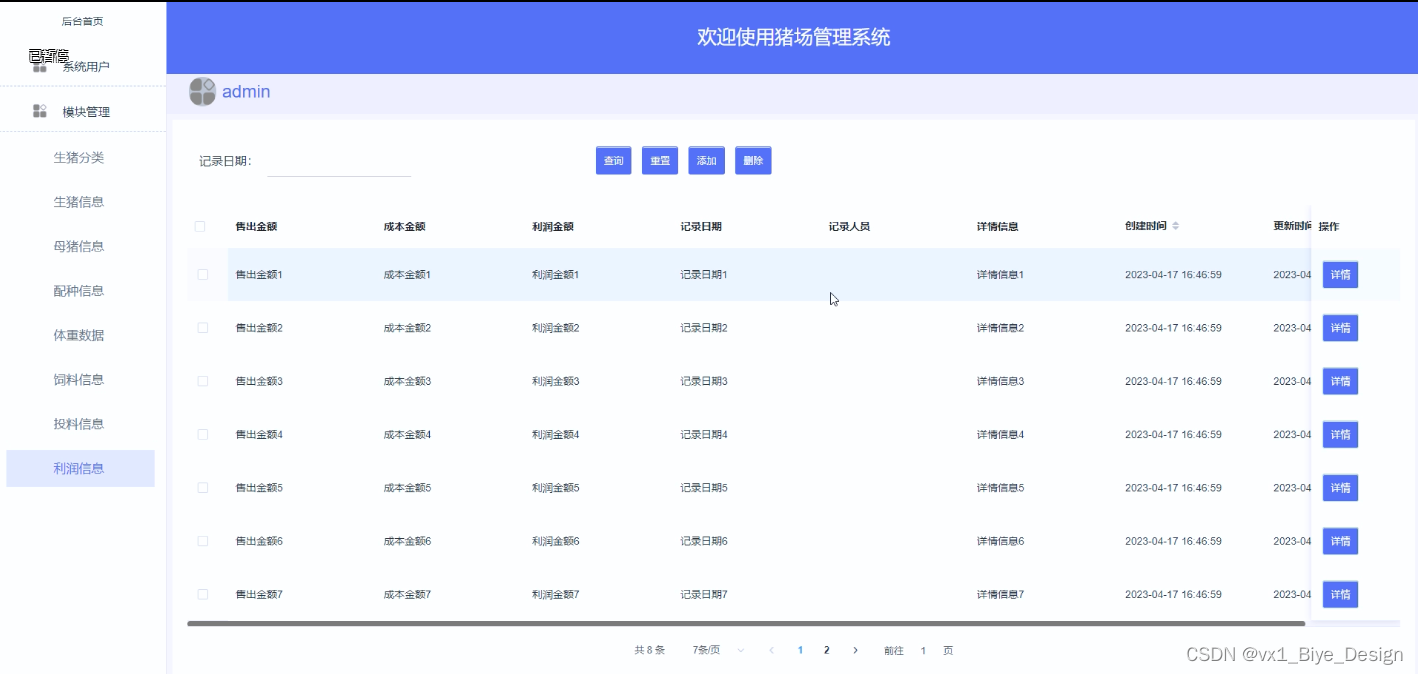This screenshot has height=674, width=1418.
Task: Check the row checkbox for 售出金额4
Action: click(x=203, y=434)
